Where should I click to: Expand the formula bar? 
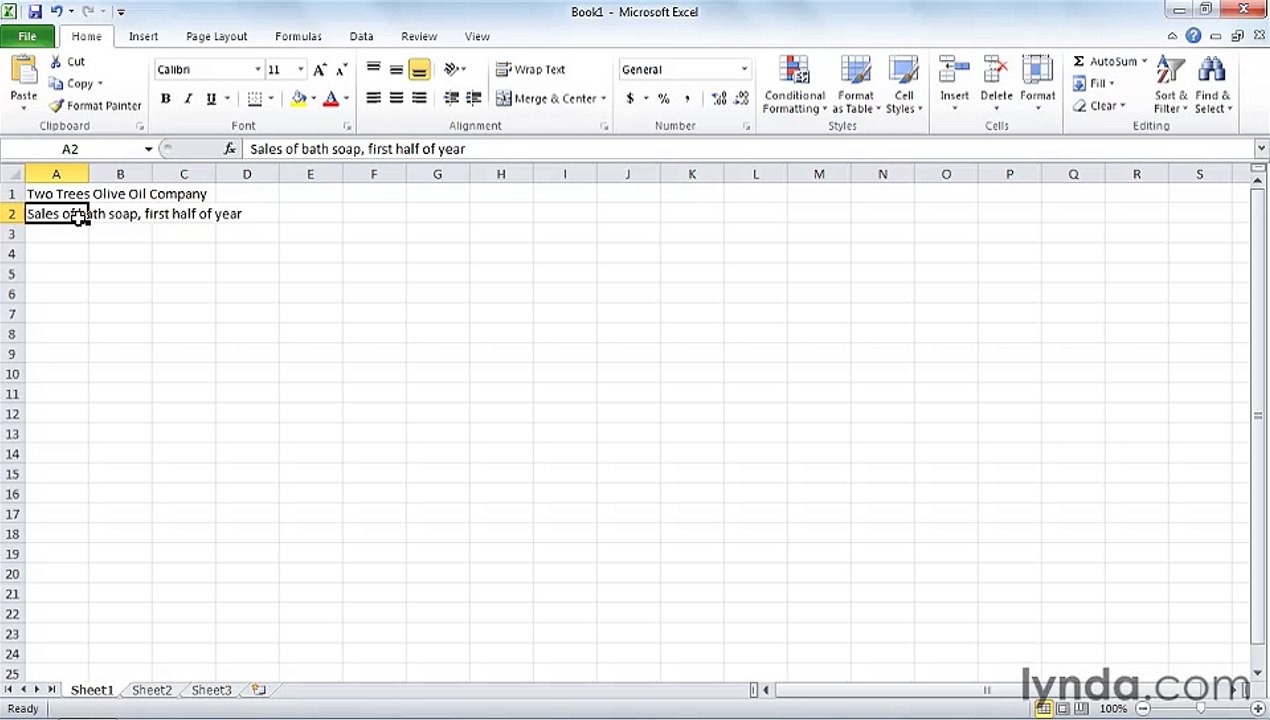click(x=1261, y=149)
